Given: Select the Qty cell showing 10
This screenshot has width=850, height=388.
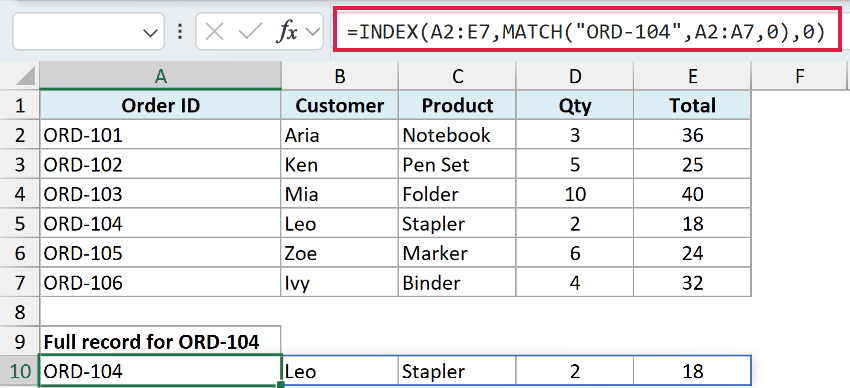Looking at the screenshot, I should tap(575, 194).
